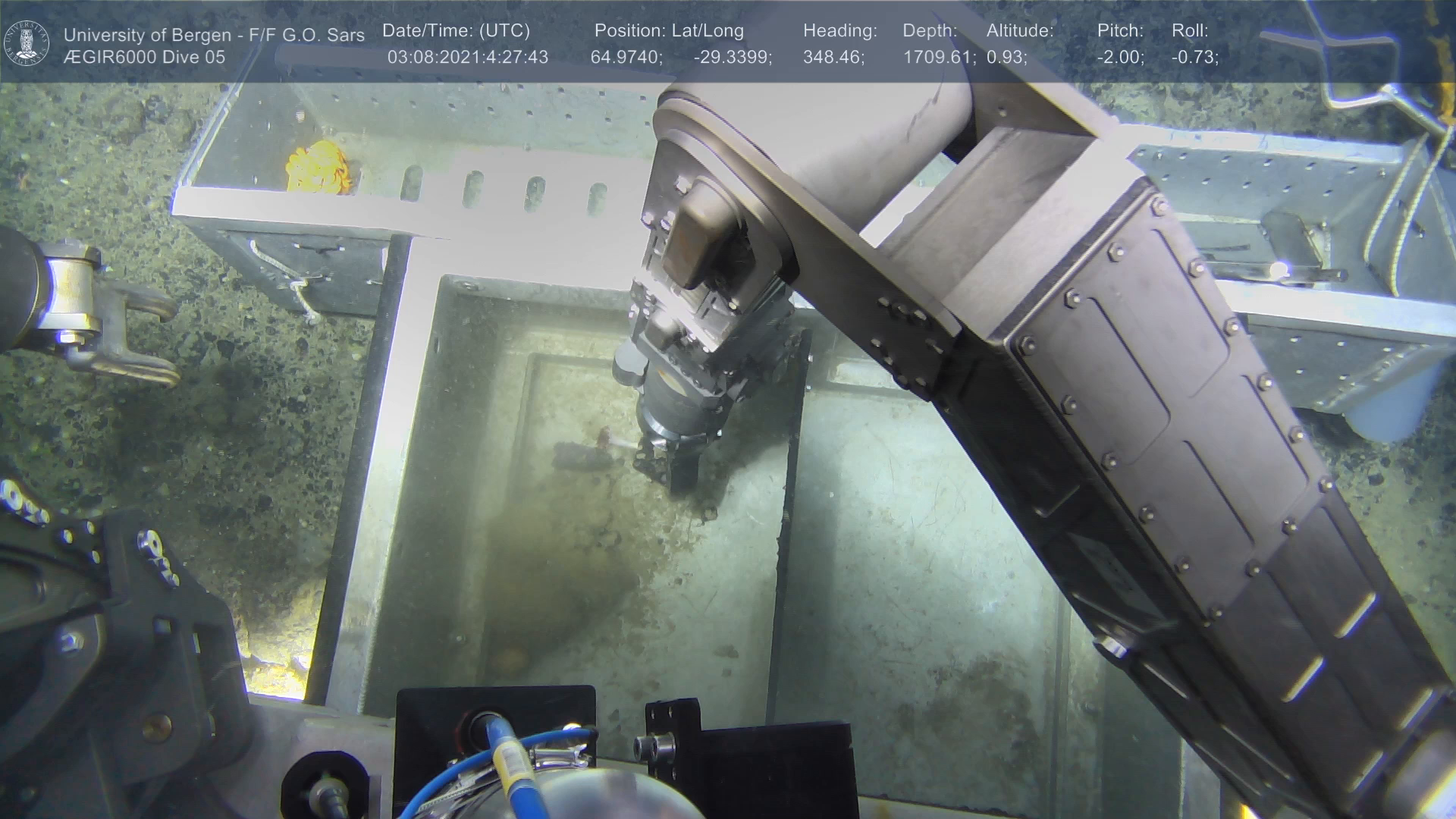The width and height of the screenshot is (1456, 819).
Task: Click the orange sponge sample in the box
Action: [318, 166]
